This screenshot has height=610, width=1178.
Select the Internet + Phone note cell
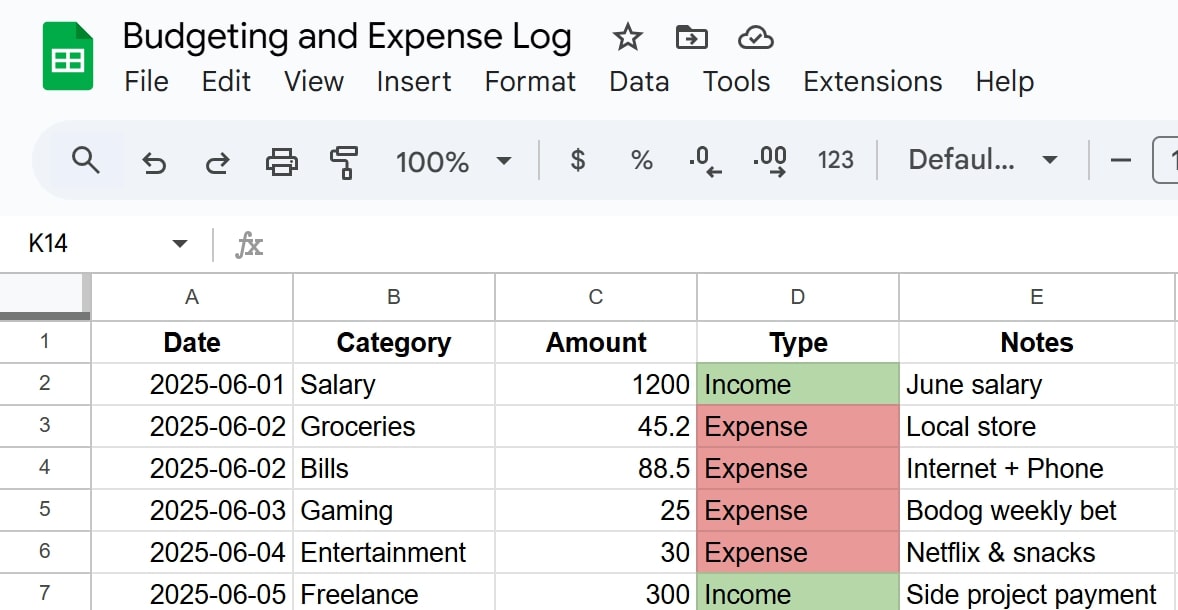click(x=1037, y=469)
